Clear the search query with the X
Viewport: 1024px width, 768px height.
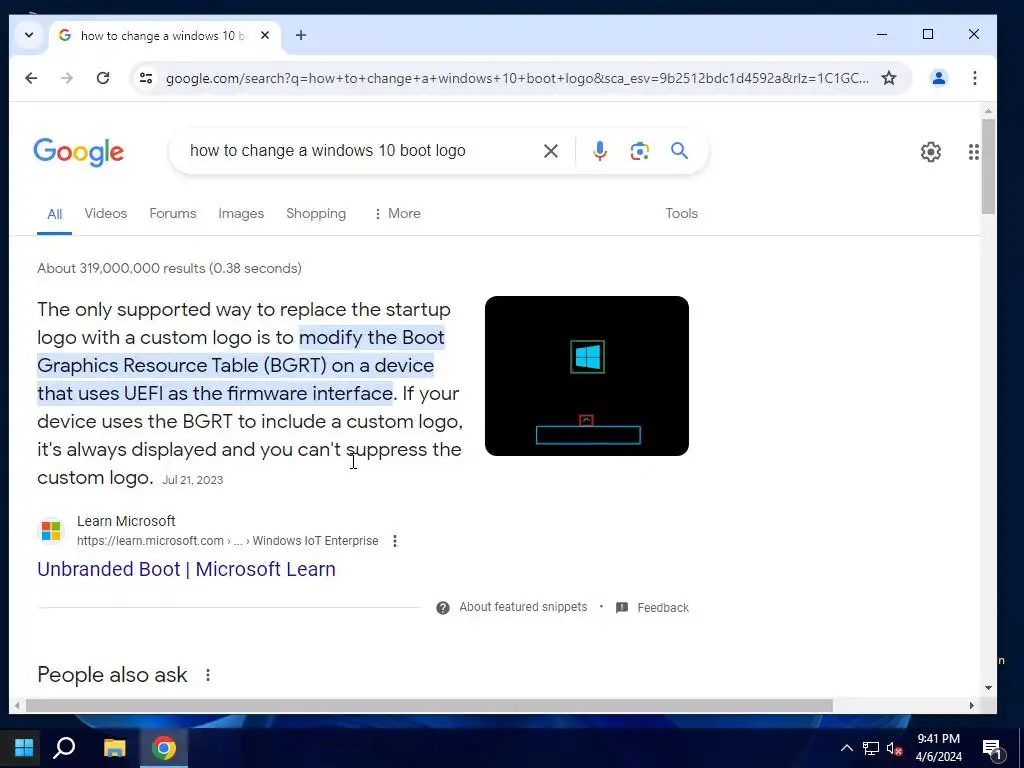tap(551, 151)
